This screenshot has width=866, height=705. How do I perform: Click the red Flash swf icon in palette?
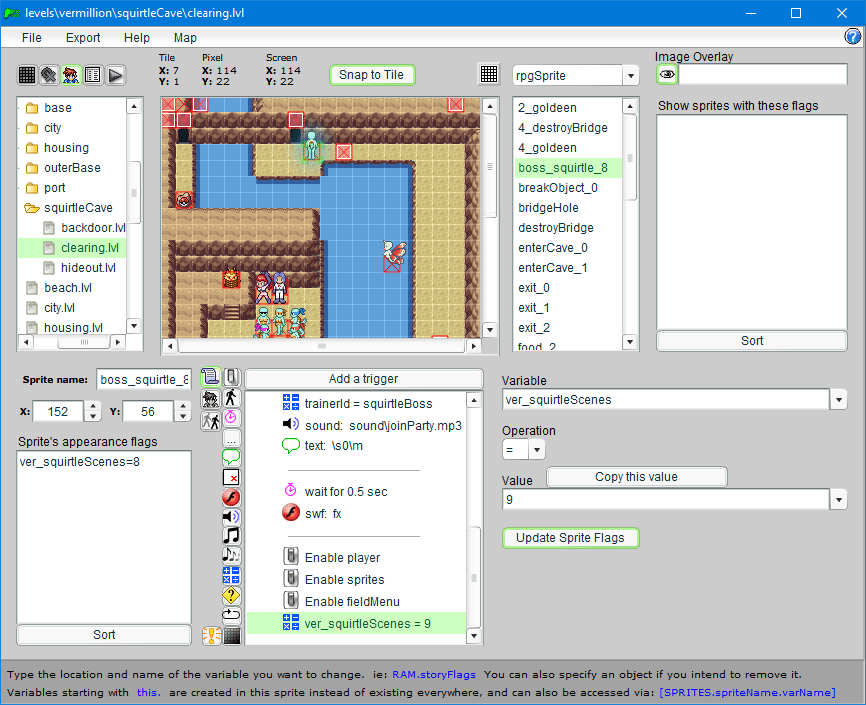pyautogui.click(x=231, y=497)
